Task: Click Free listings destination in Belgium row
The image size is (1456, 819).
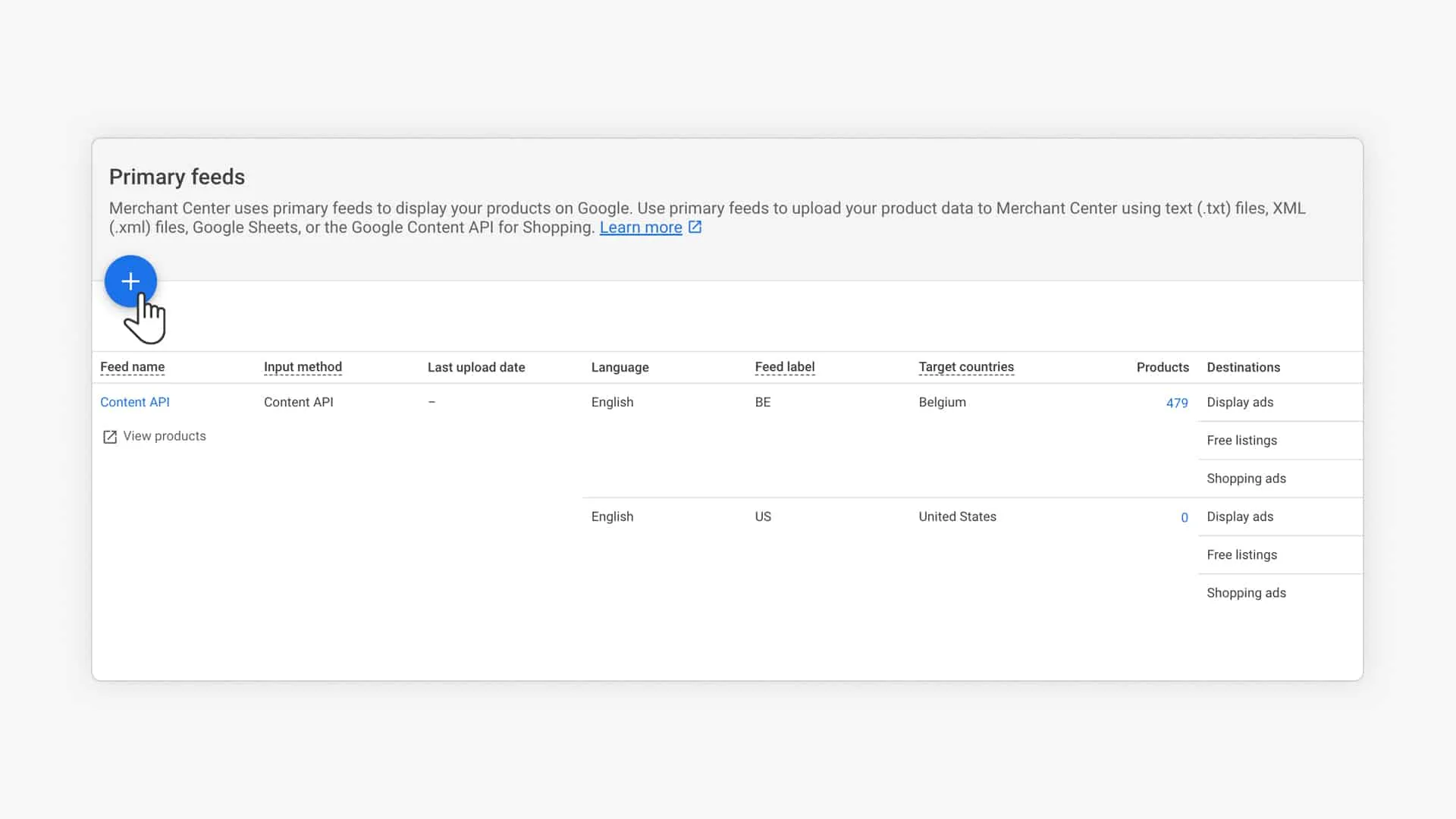Action: (1241, 441)
